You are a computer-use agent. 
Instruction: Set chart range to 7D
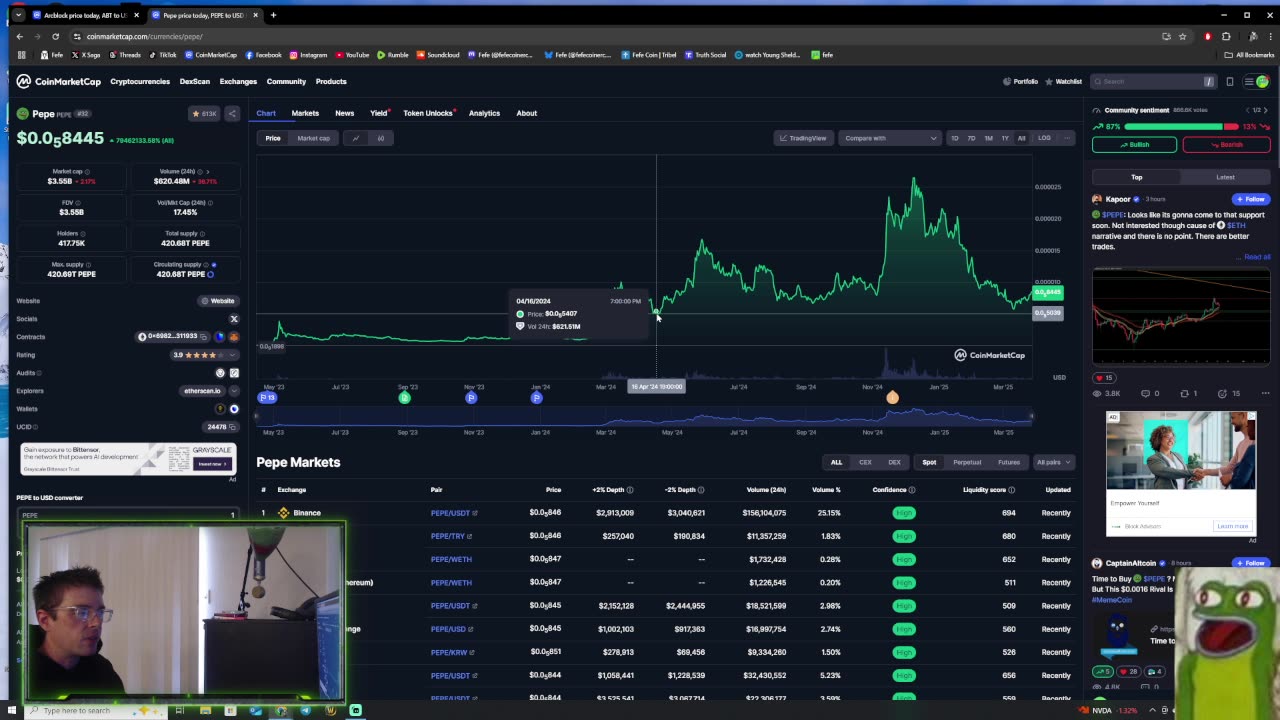click(971, 138)
